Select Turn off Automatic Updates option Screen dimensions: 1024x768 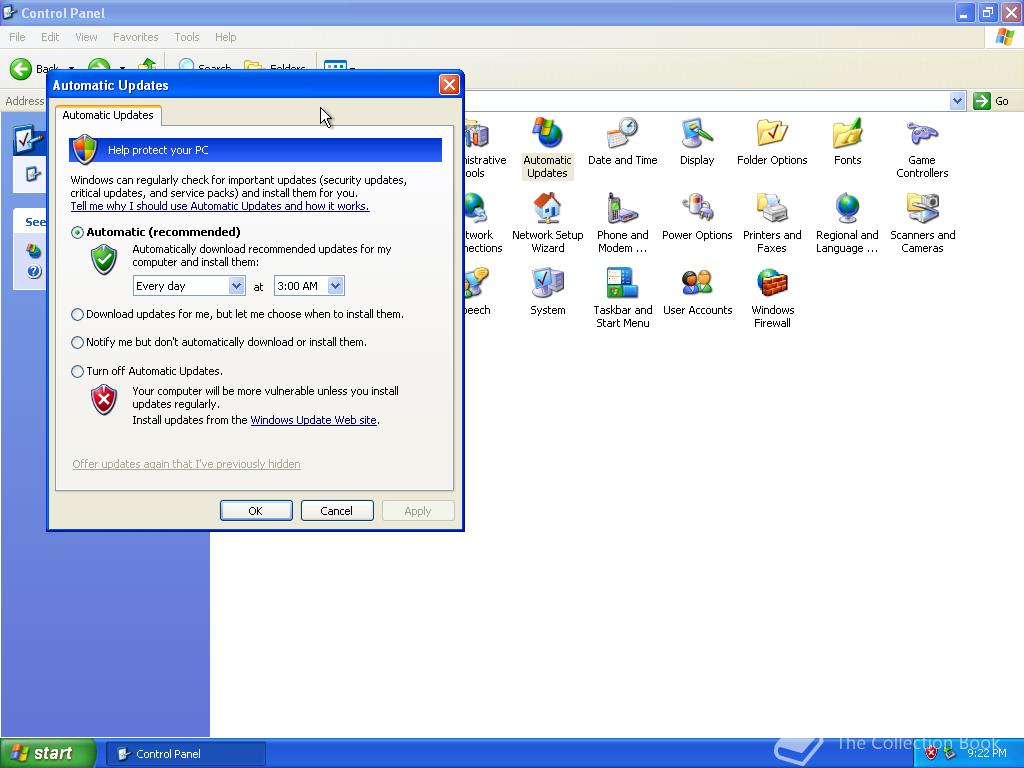77,371
